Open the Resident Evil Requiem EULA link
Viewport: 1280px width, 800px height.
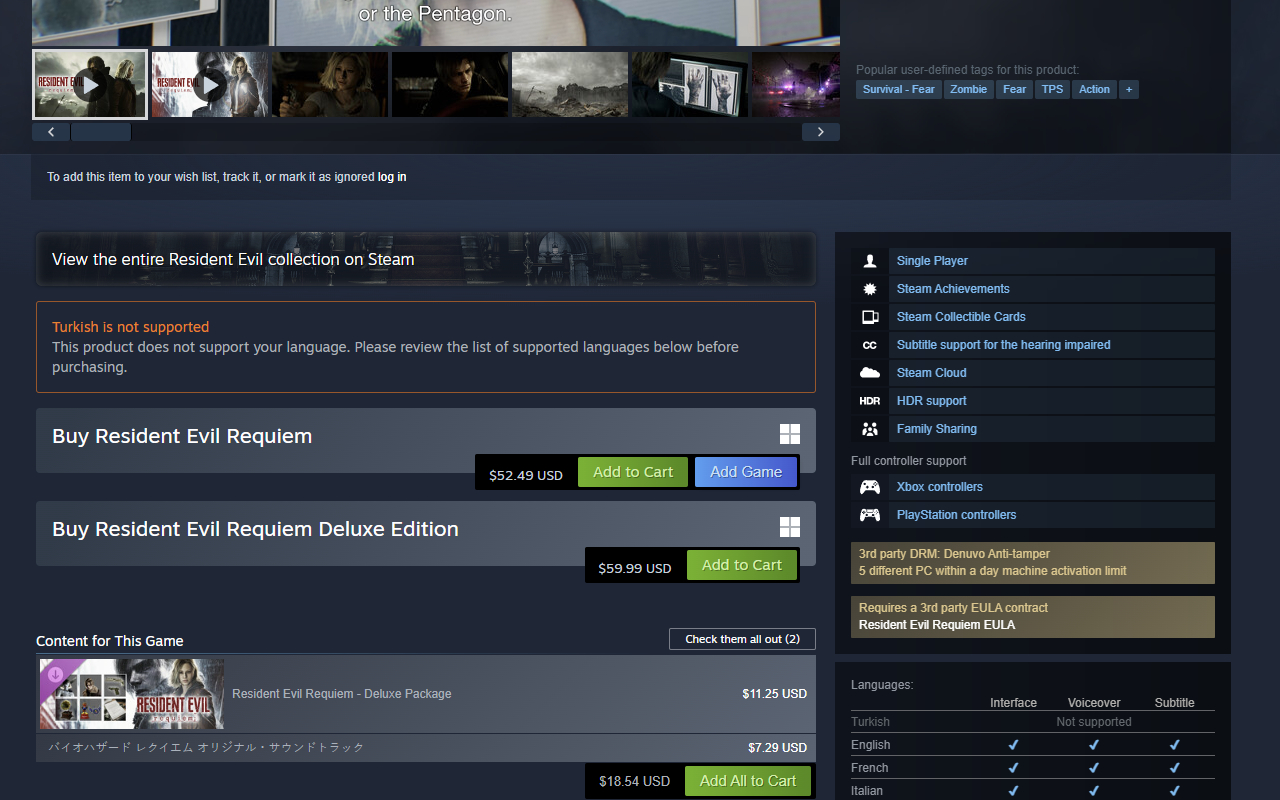(x=937, y=625)
